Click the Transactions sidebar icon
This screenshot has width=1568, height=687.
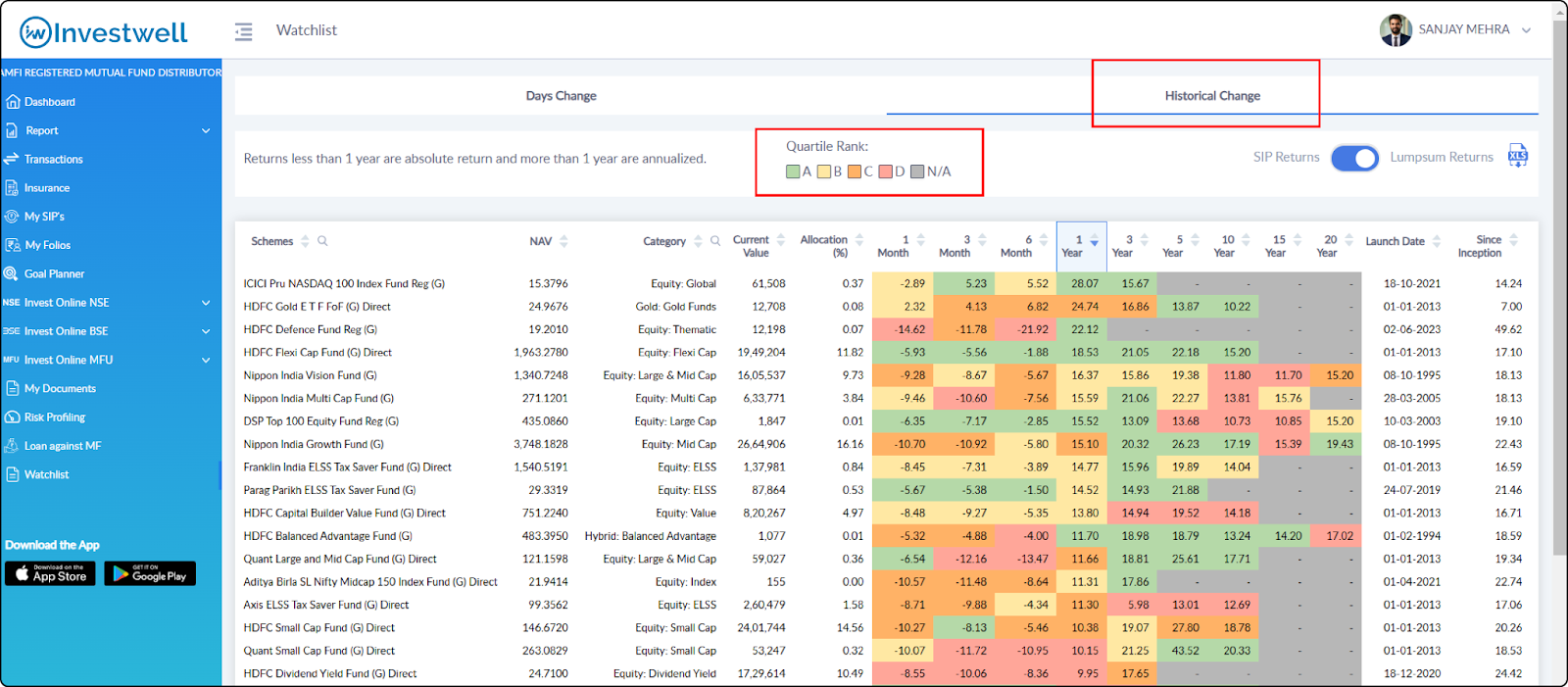click(x=12, y=159)
